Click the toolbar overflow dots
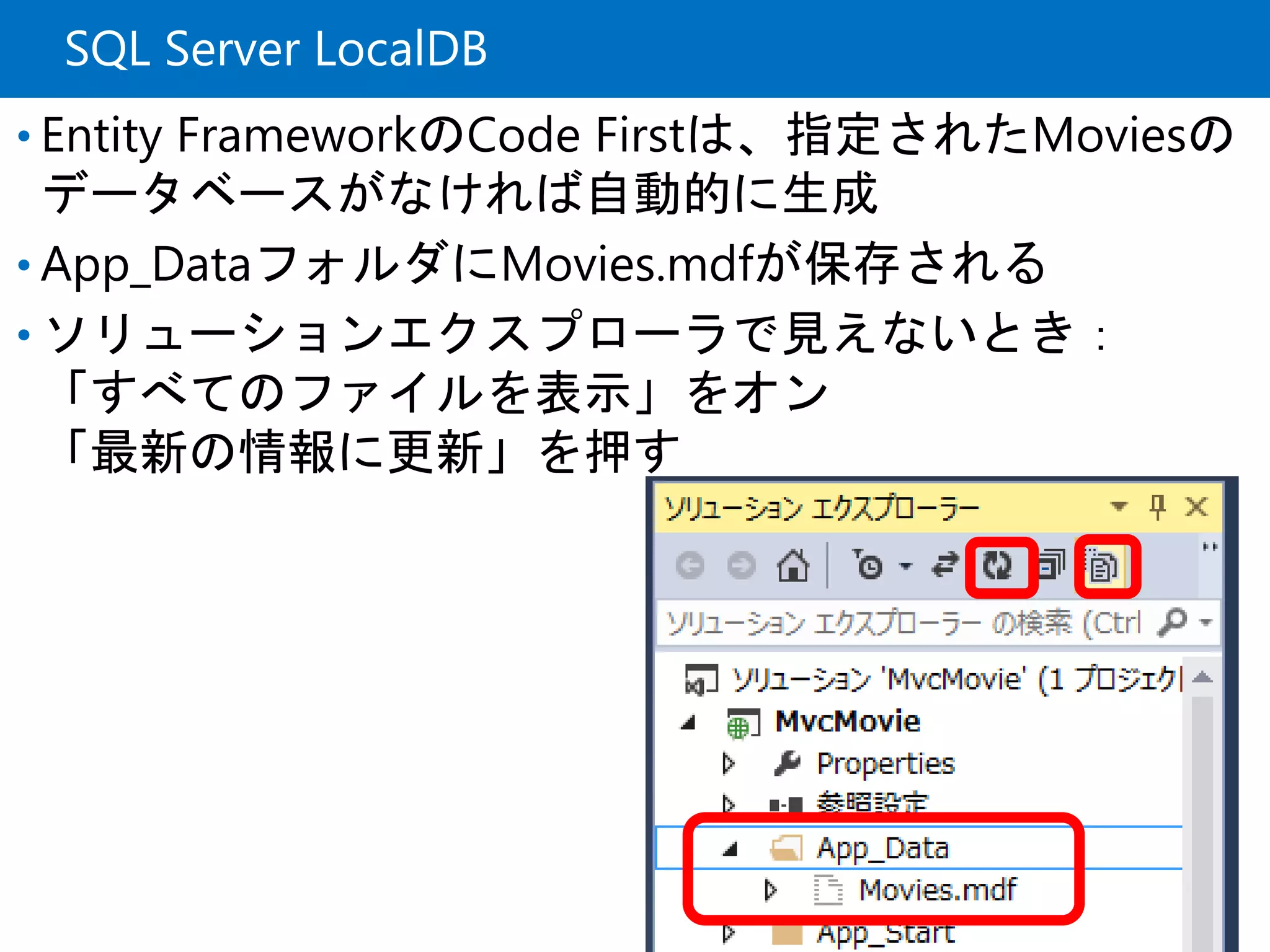The image size is (1270, 952). (x=1210, y=547)
